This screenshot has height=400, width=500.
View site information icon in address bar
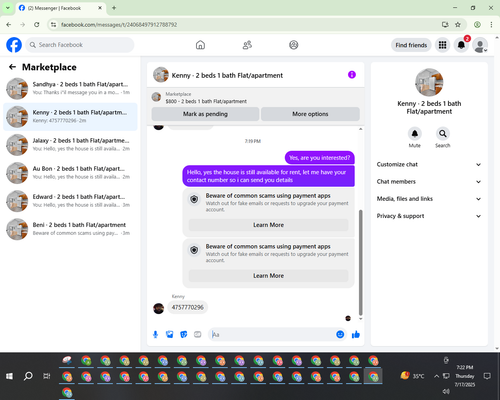[x=53, y=25]
